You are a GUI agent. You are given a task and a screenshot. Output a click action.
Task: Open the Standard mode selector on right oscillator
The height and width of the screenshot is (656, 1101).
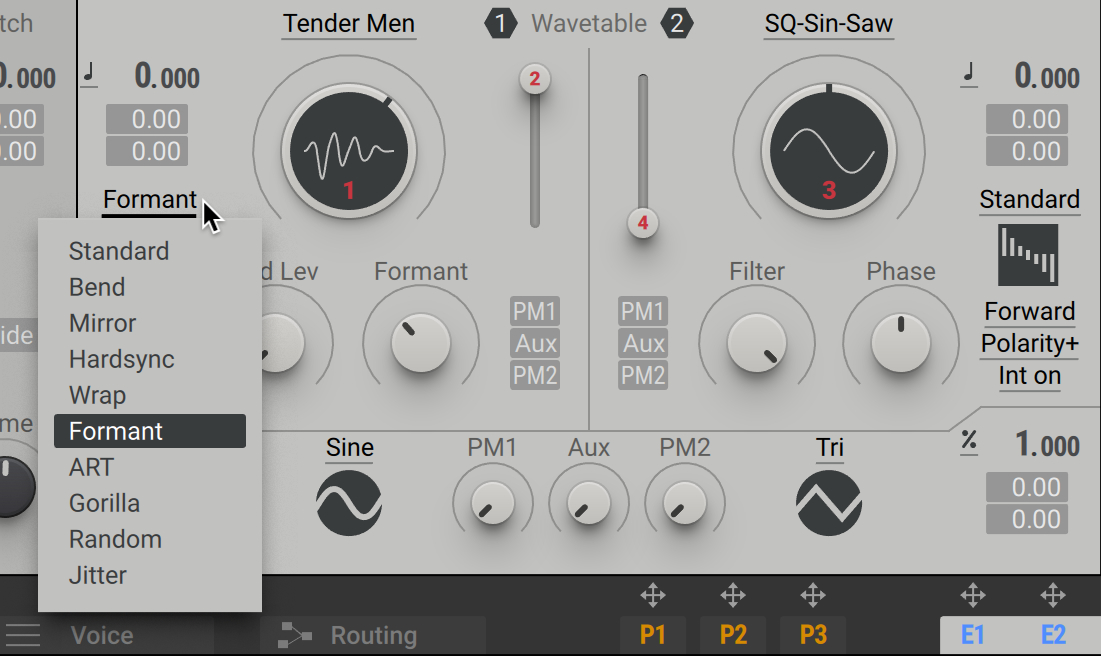pos(1029,199)
